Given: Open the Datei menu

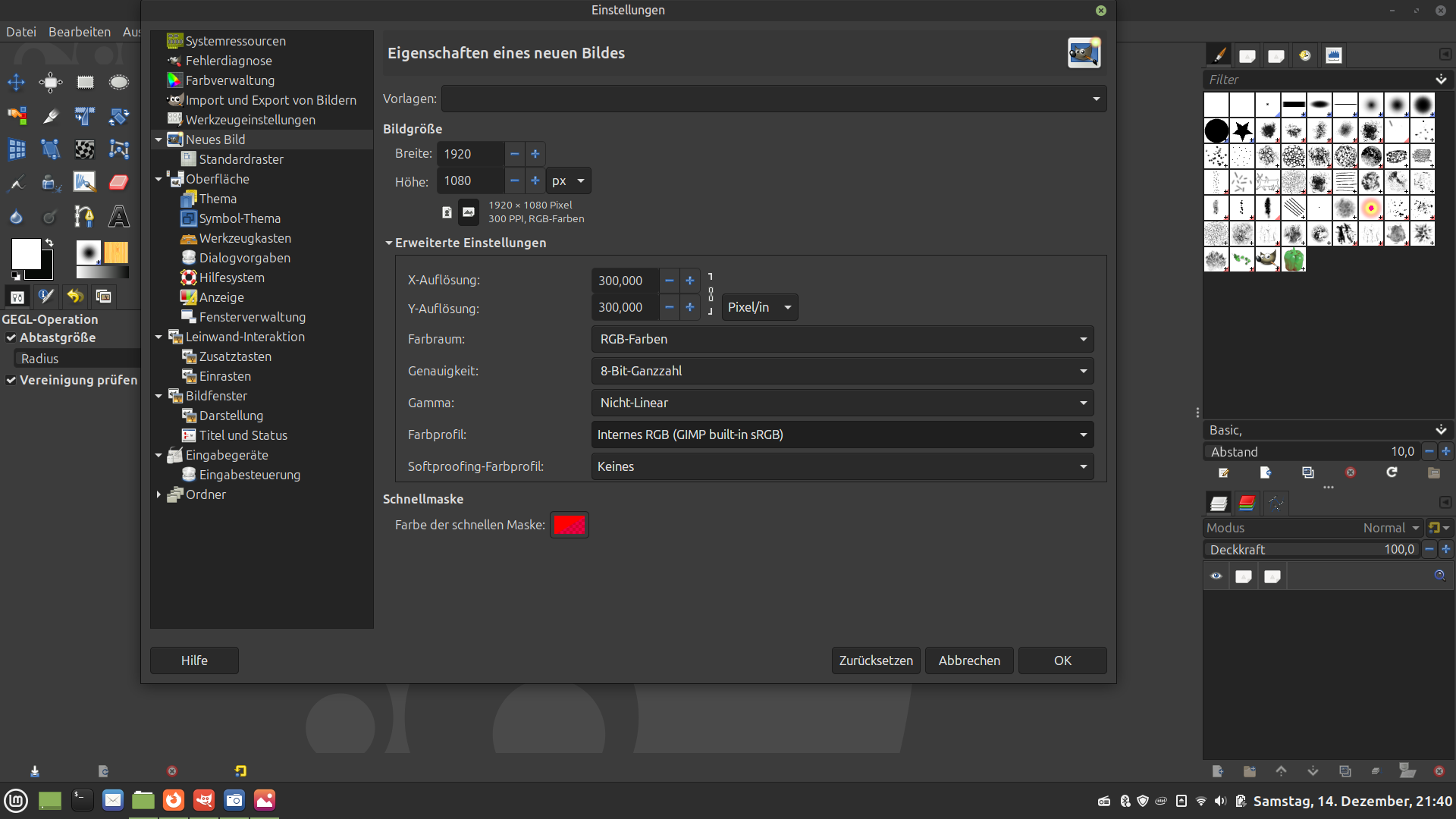Looking at the screenshot, I should (x=21, y=32).
